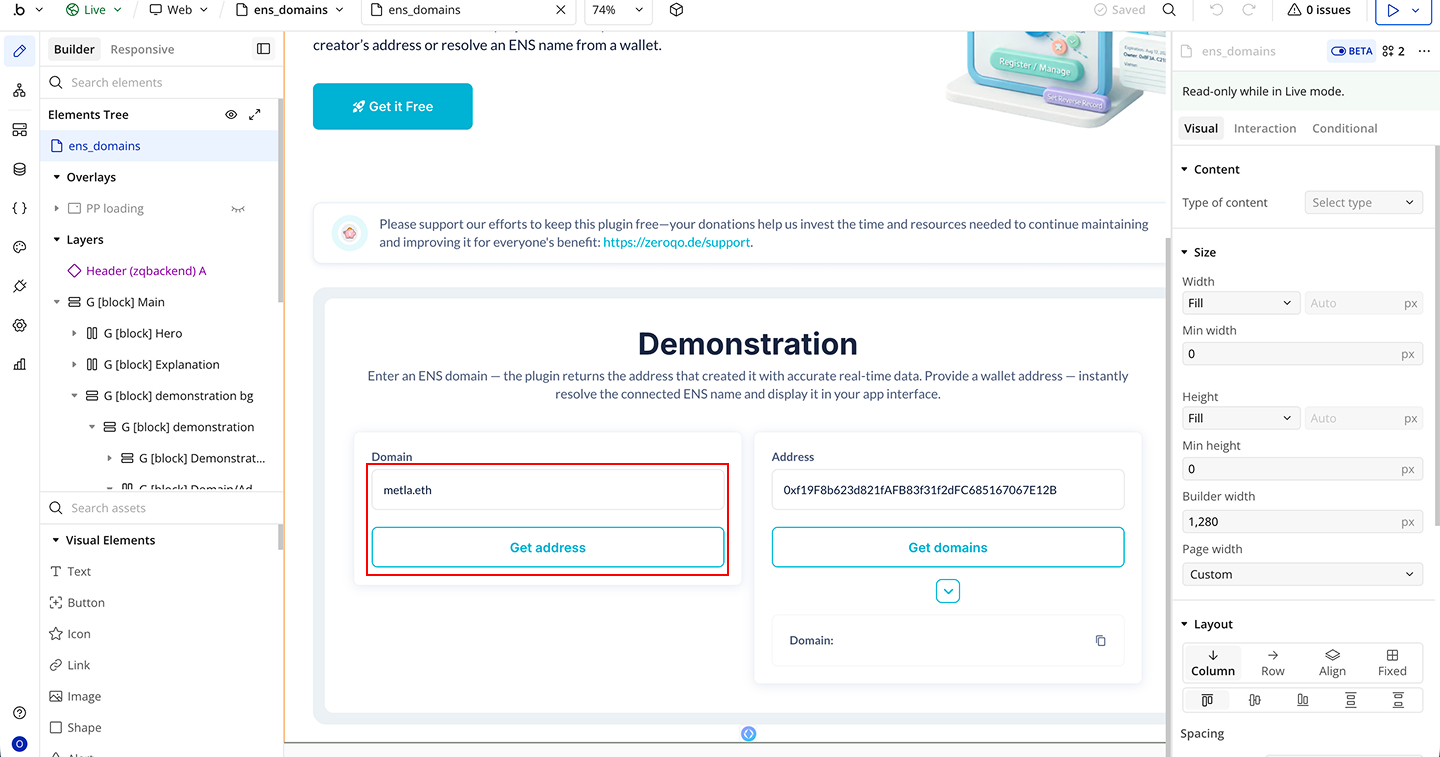Click the Get it Free button
The height and width of the screenshot is (757, 1440).
click(x=393, y=106)
